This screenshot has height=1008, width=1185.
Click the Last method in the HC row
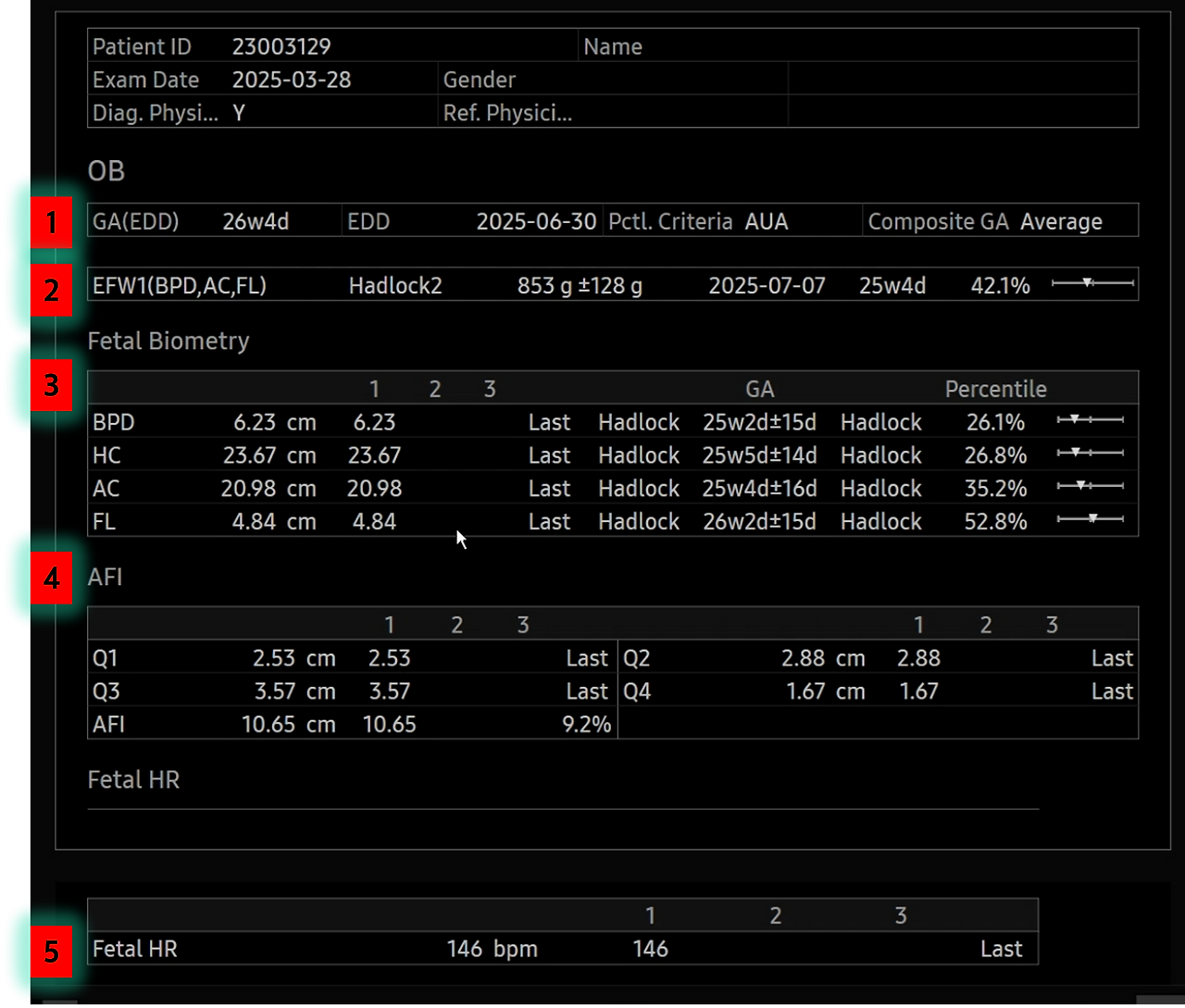pyautogui.click(x=549, y=455)
